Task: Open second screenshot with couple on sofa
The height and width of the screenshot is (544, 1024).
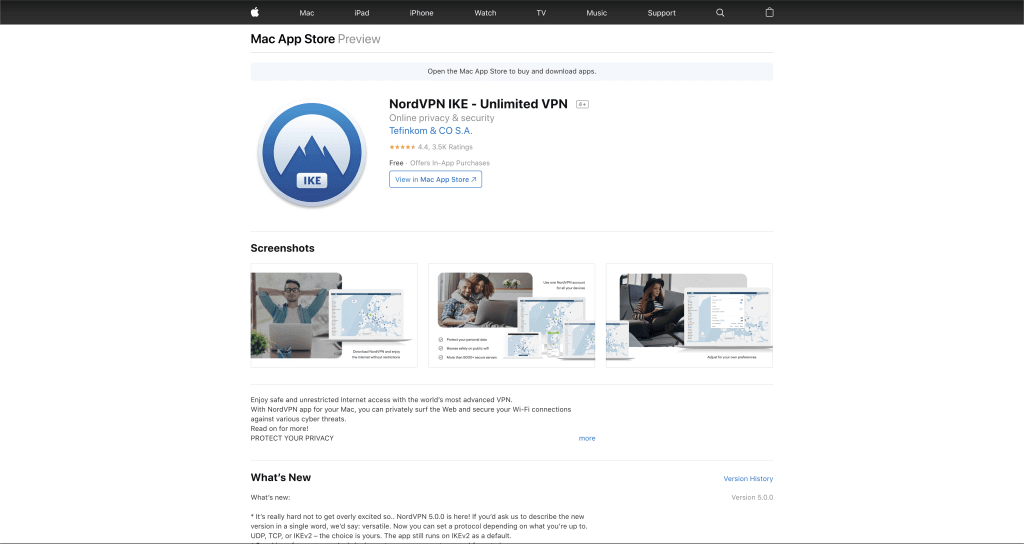Action: click(x=511, y=315)
